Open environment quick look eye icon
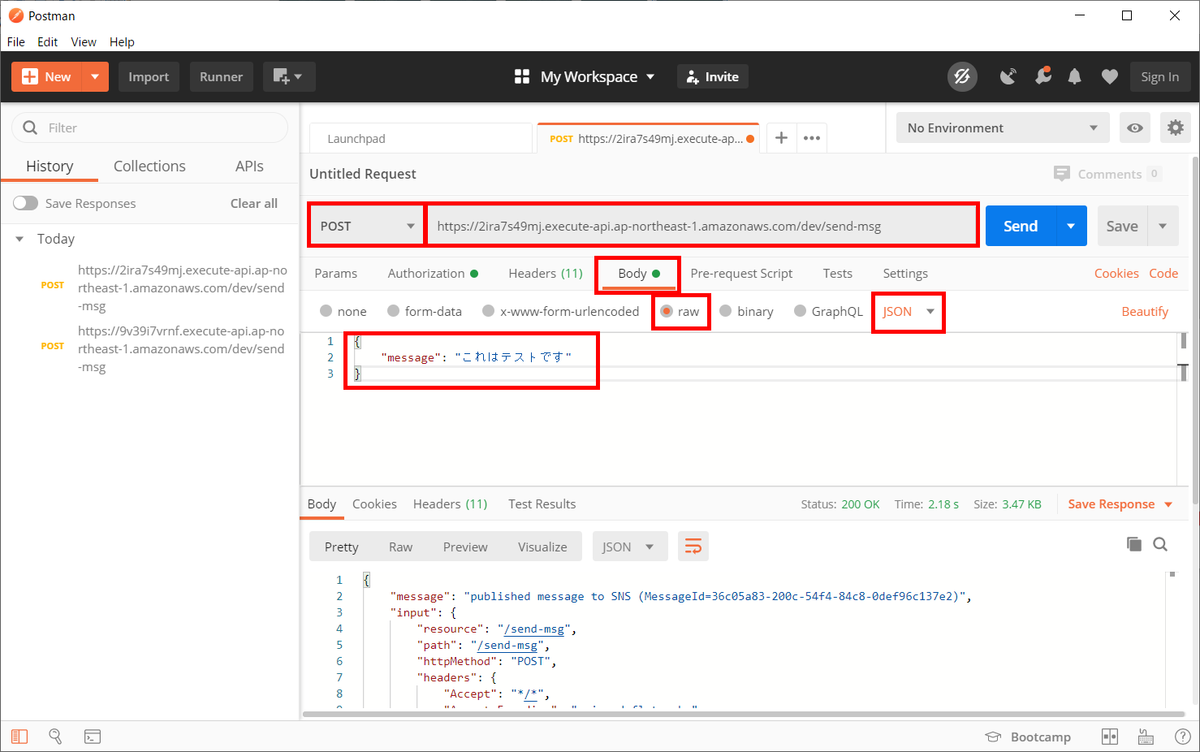Viewport: 1200px width, 752px height. tap(1135, 128)
